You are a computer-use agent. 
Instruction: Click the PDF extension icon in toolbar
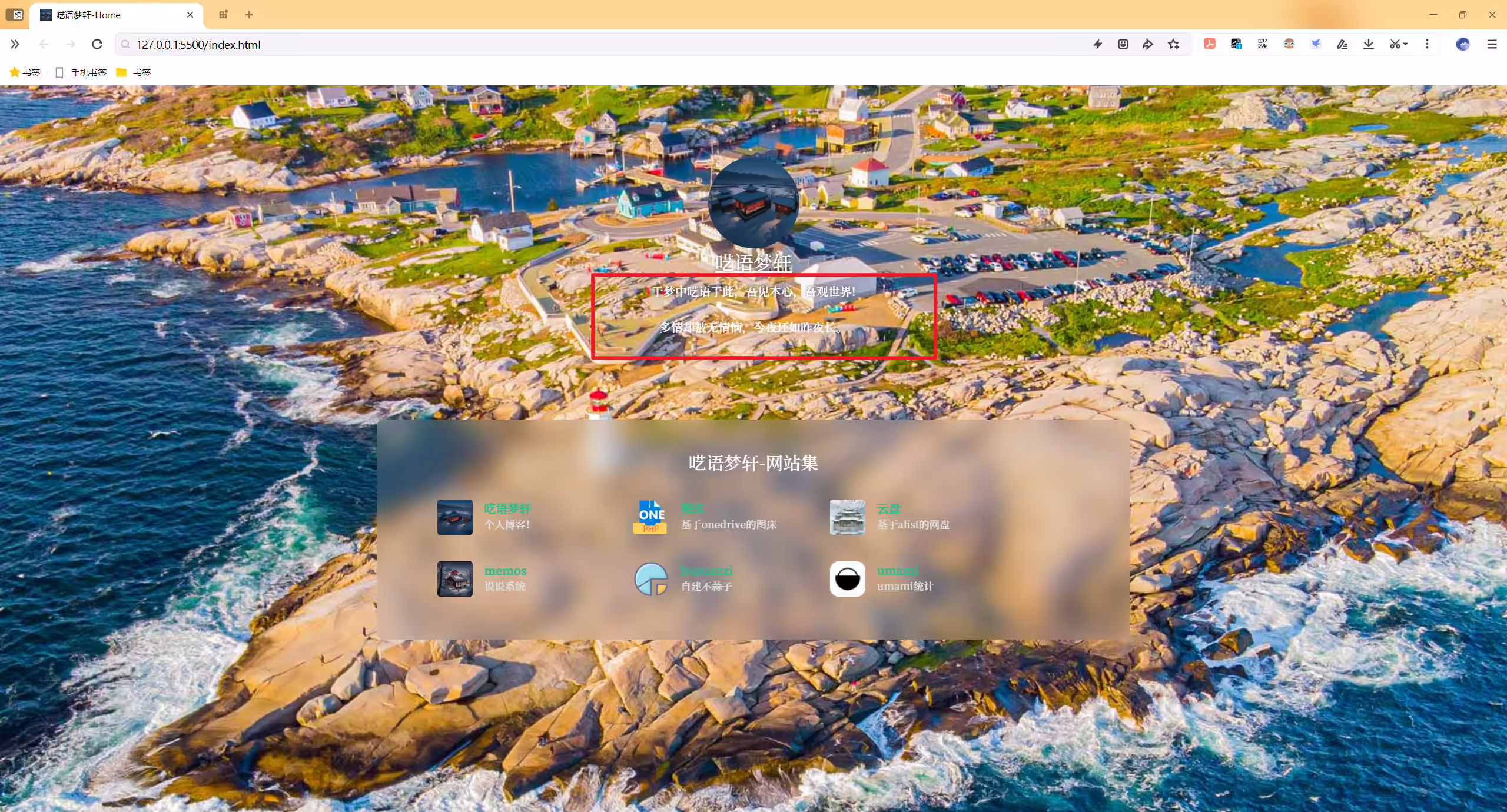pos(1210,44)
